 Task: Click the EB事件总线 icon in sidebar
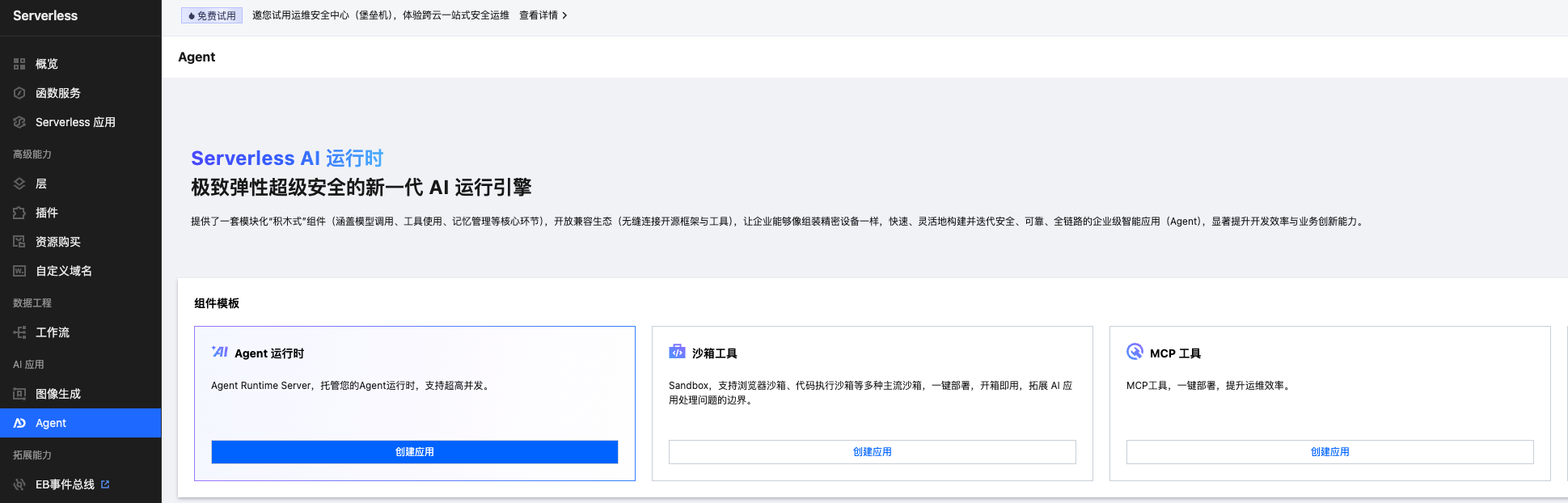(x=19, y=484)
